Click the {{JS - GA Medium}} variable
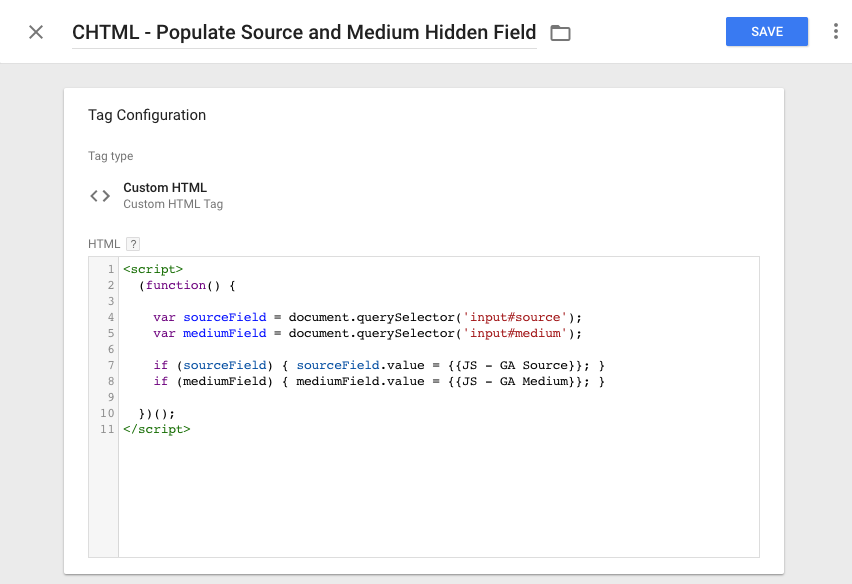 [x=515, y=381]
